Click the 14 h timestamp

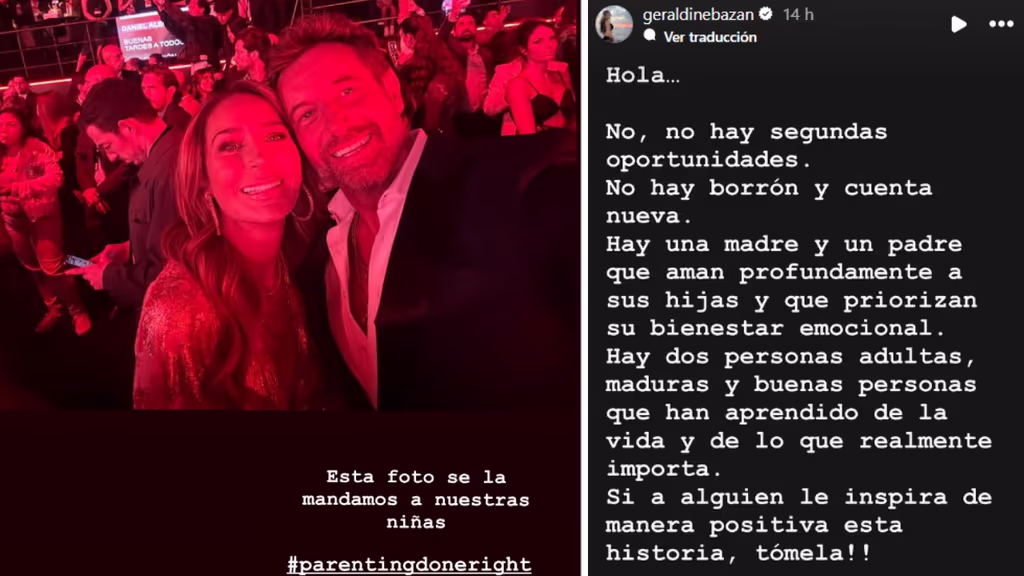click(798, 14)
